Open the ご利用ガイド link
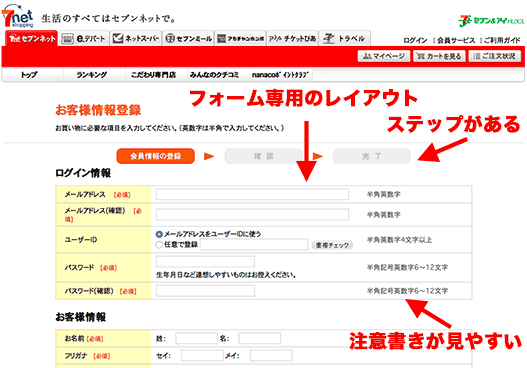This screenshot has height=368, width=527. point(502,40)
